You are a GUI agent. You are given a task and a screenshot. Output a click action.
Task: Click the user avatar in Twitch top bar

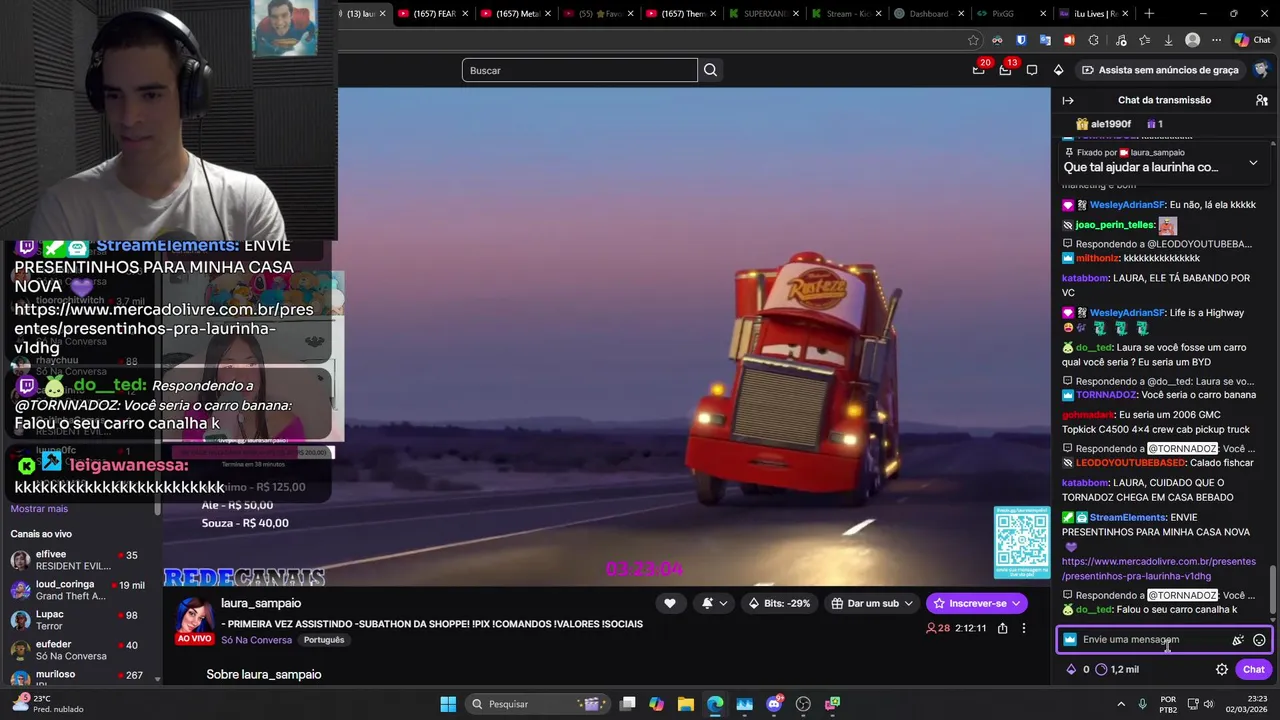coord(1261,70)
